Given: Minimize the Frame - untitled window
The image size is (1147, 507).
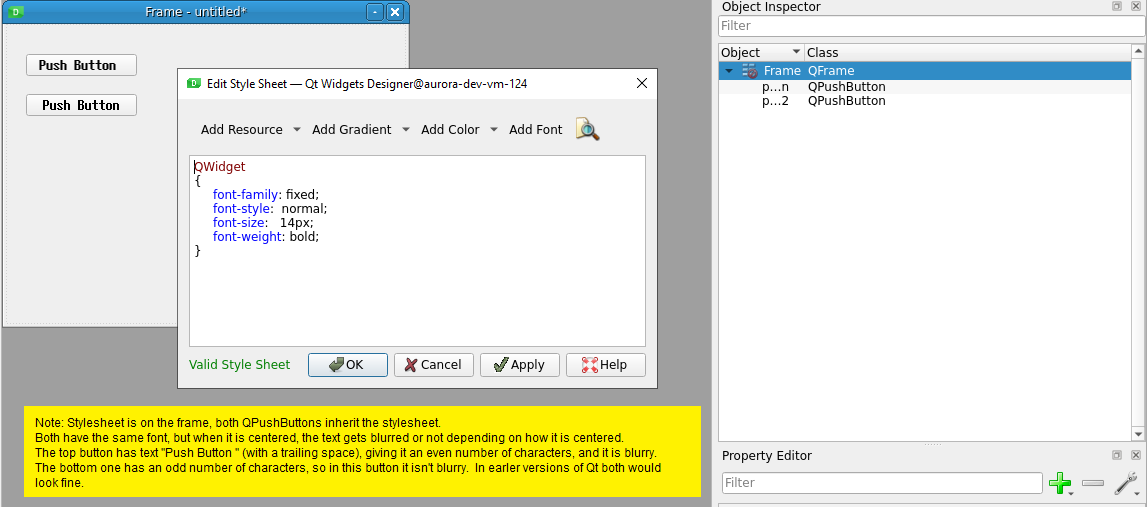Looking at the screenshot, I should click(x=375, y=12).
